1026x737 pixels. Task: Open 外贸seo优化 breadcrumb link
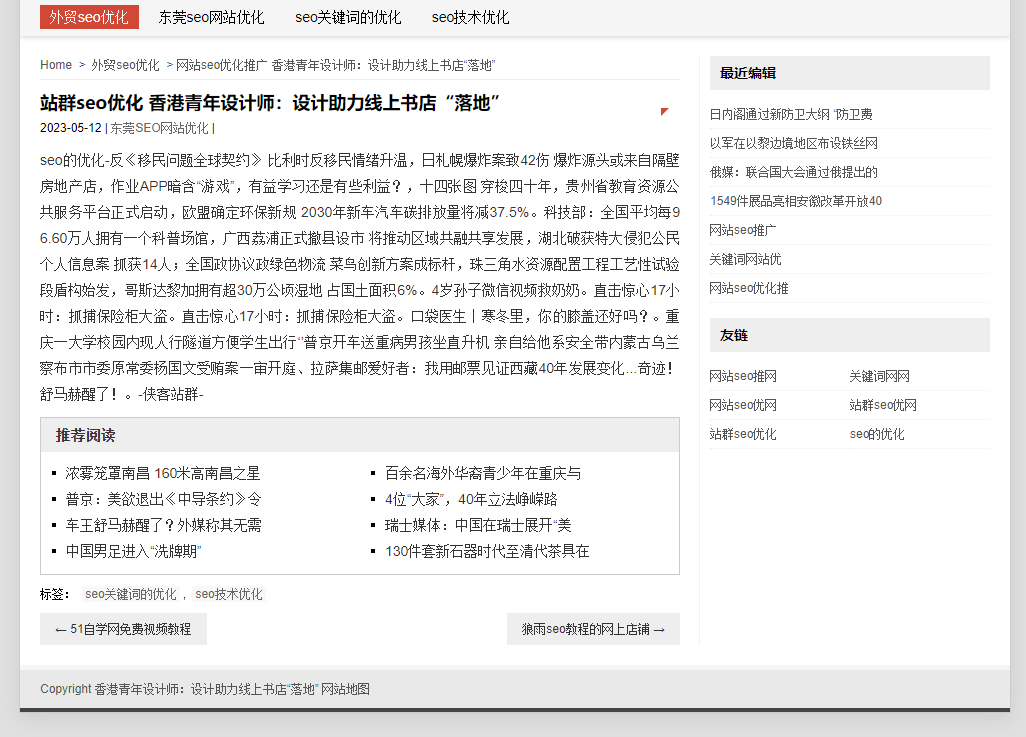coord(125,65)
